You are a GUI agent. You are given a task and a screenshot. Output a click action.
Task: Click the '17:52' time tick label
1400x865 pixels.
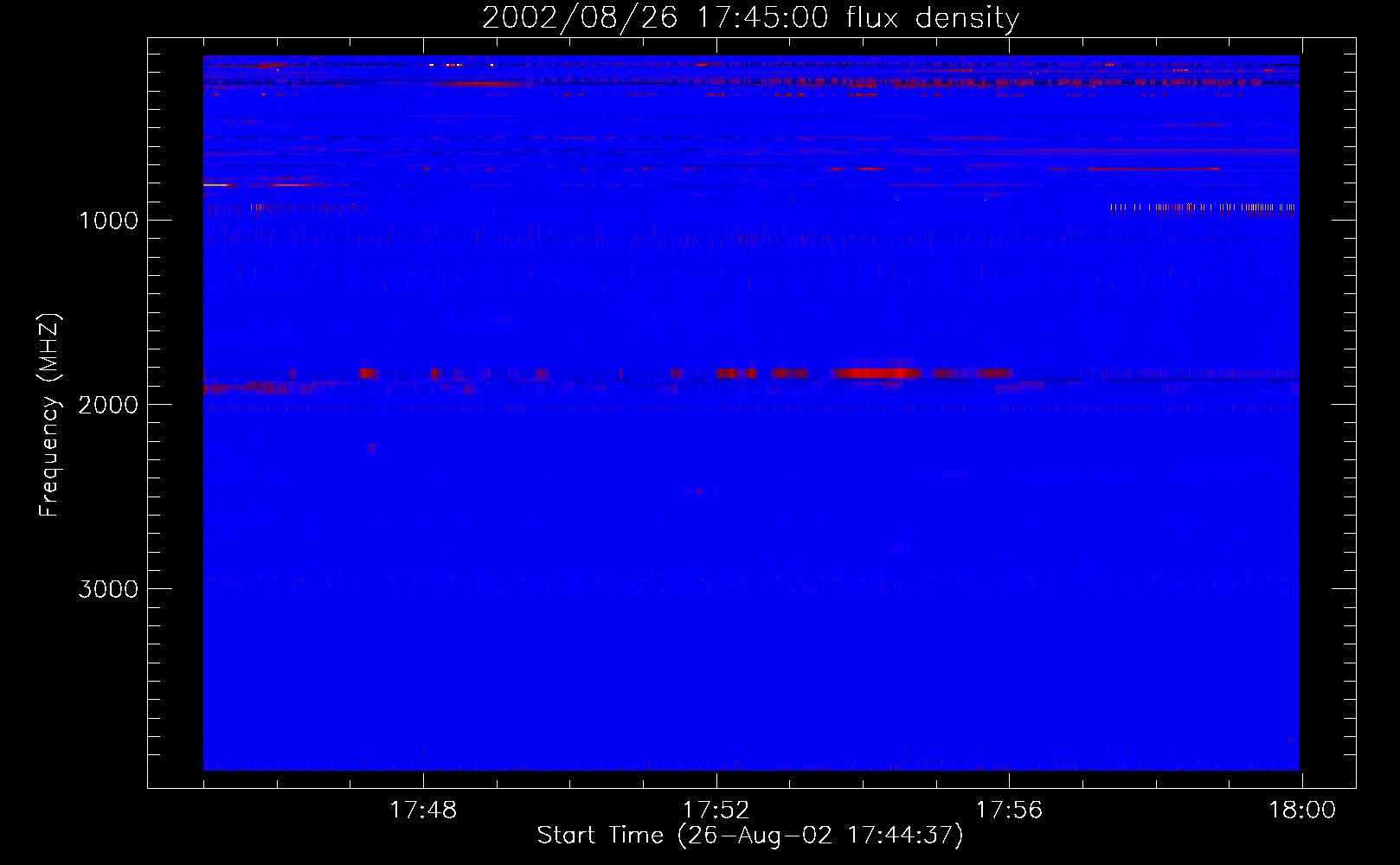tap(716, 811)
